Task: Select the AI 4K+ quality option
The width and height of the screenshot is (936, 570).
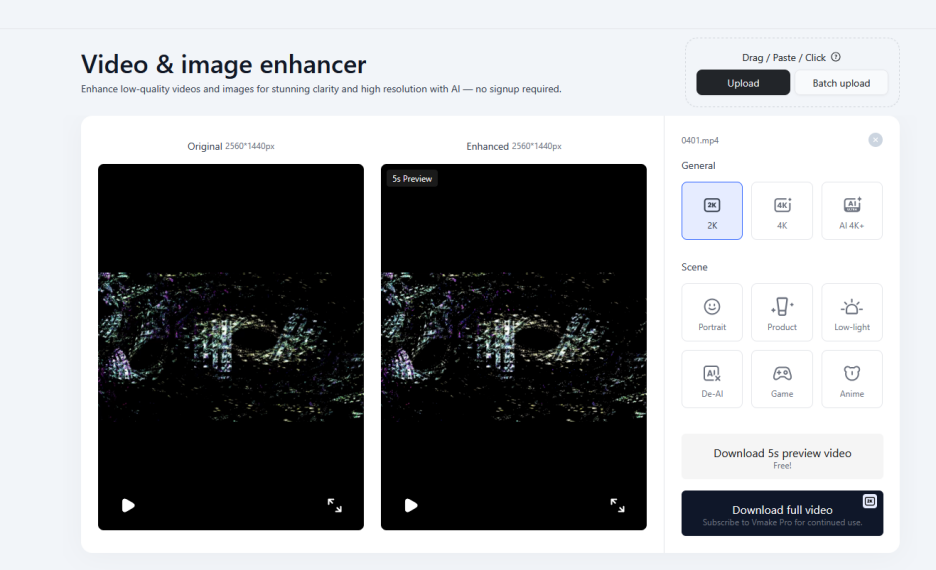Action: (x=852, y=211)
